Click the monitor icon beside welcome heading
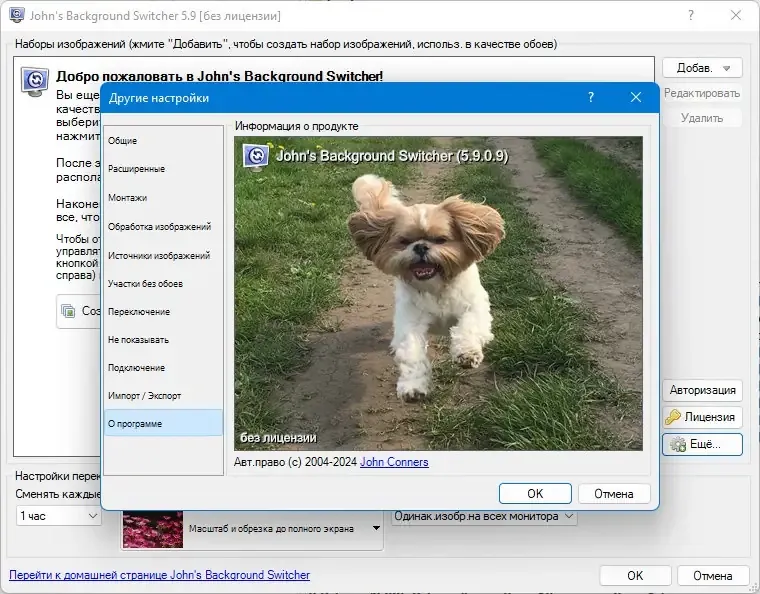760x594 pixels. pyautogui.click(x=35, y=81)
